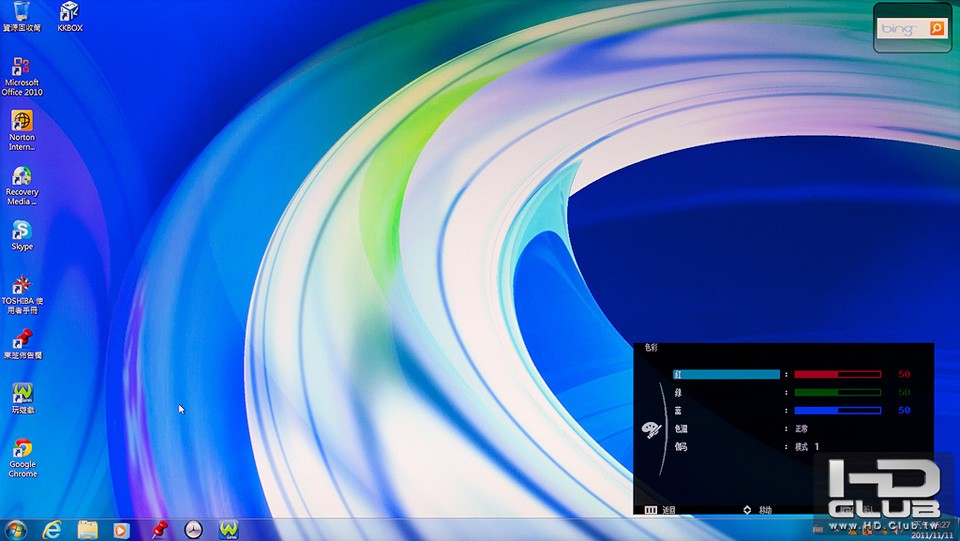Open the WildTangent Games taskbar icon

click(228, 529)
